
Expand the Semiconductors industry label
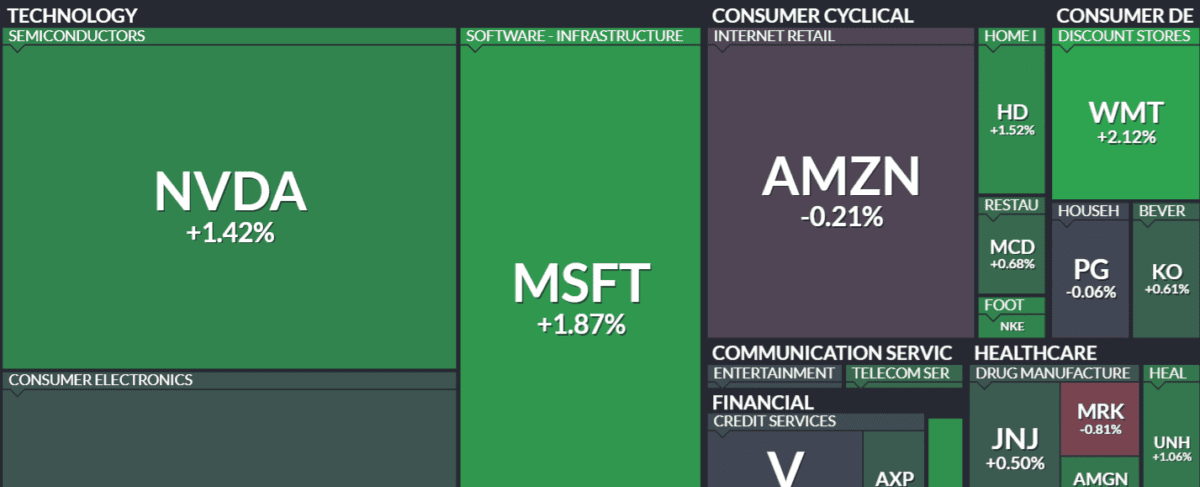(77, 36)
